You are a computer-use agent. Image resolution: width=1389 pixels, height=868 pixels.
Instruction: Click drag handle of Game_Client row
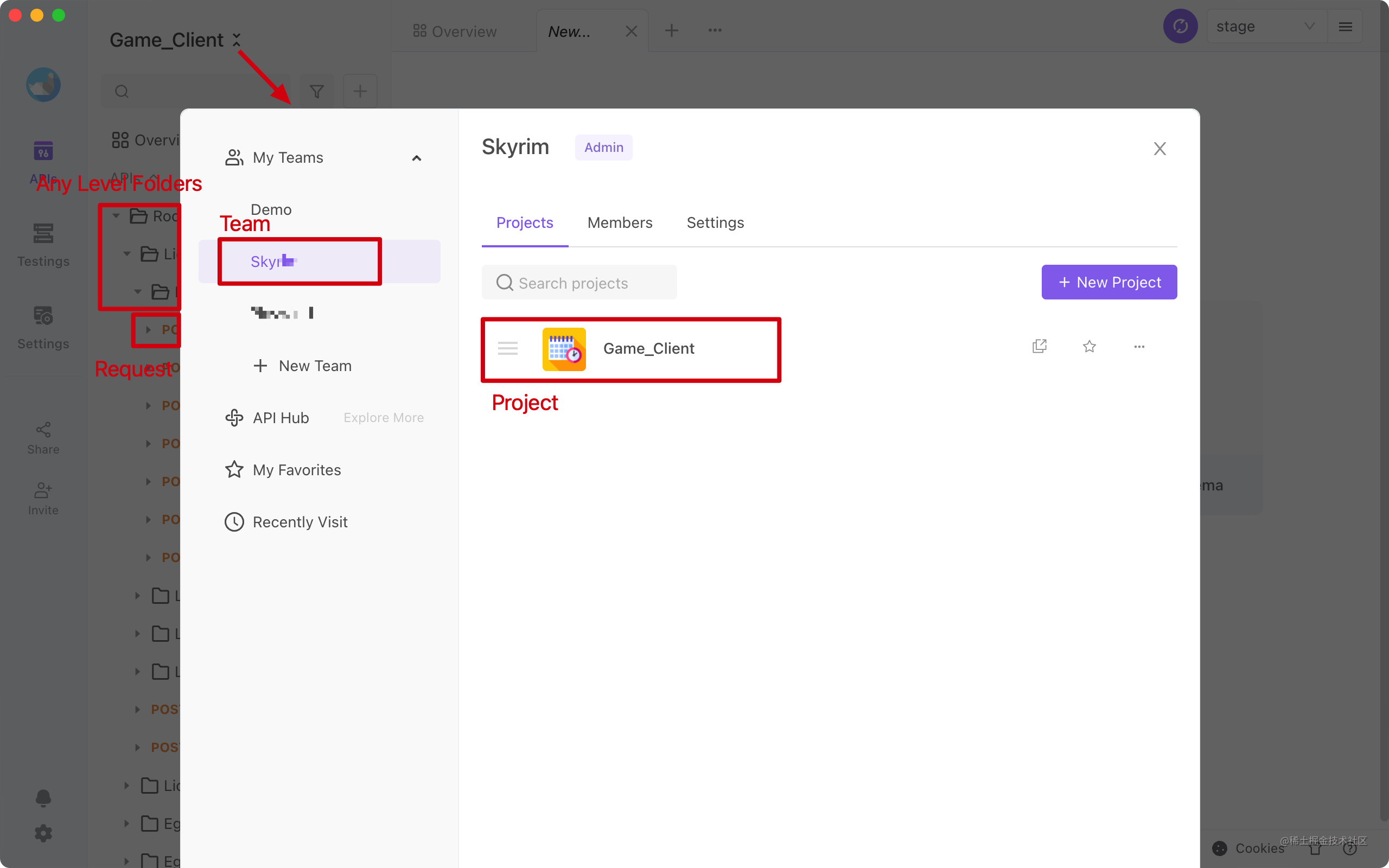tap(507, 348)
